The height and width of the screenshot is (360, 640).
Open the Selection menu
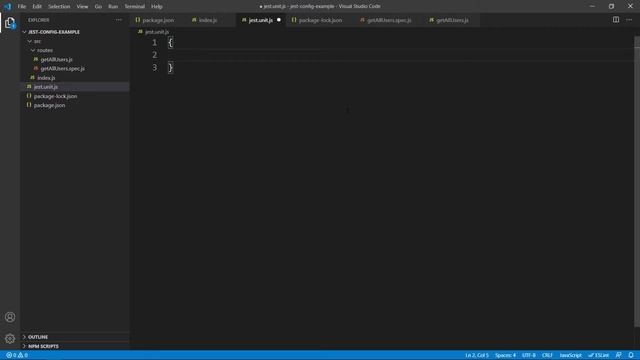[x=59, y=7]
